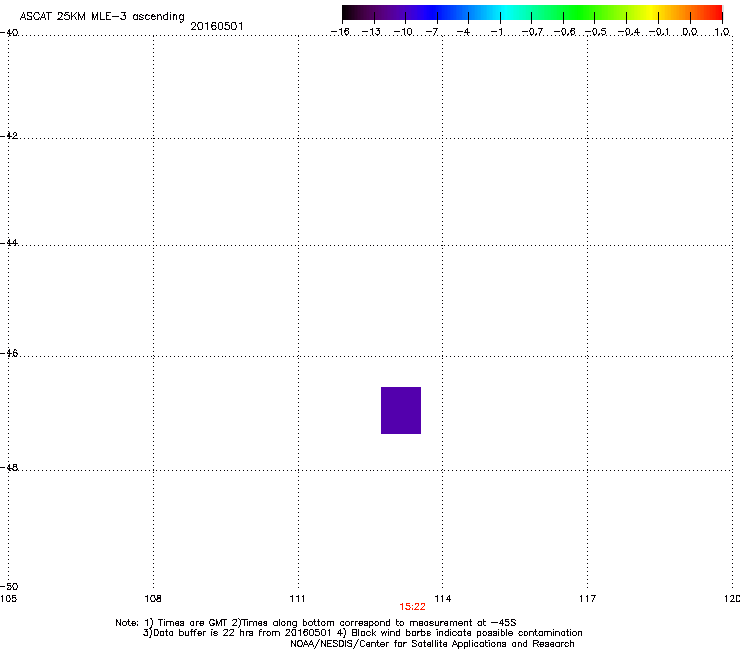This screenshot has height=650, width=740.
Task: Click the color bar label -4
Action: [x=463, y=32]
